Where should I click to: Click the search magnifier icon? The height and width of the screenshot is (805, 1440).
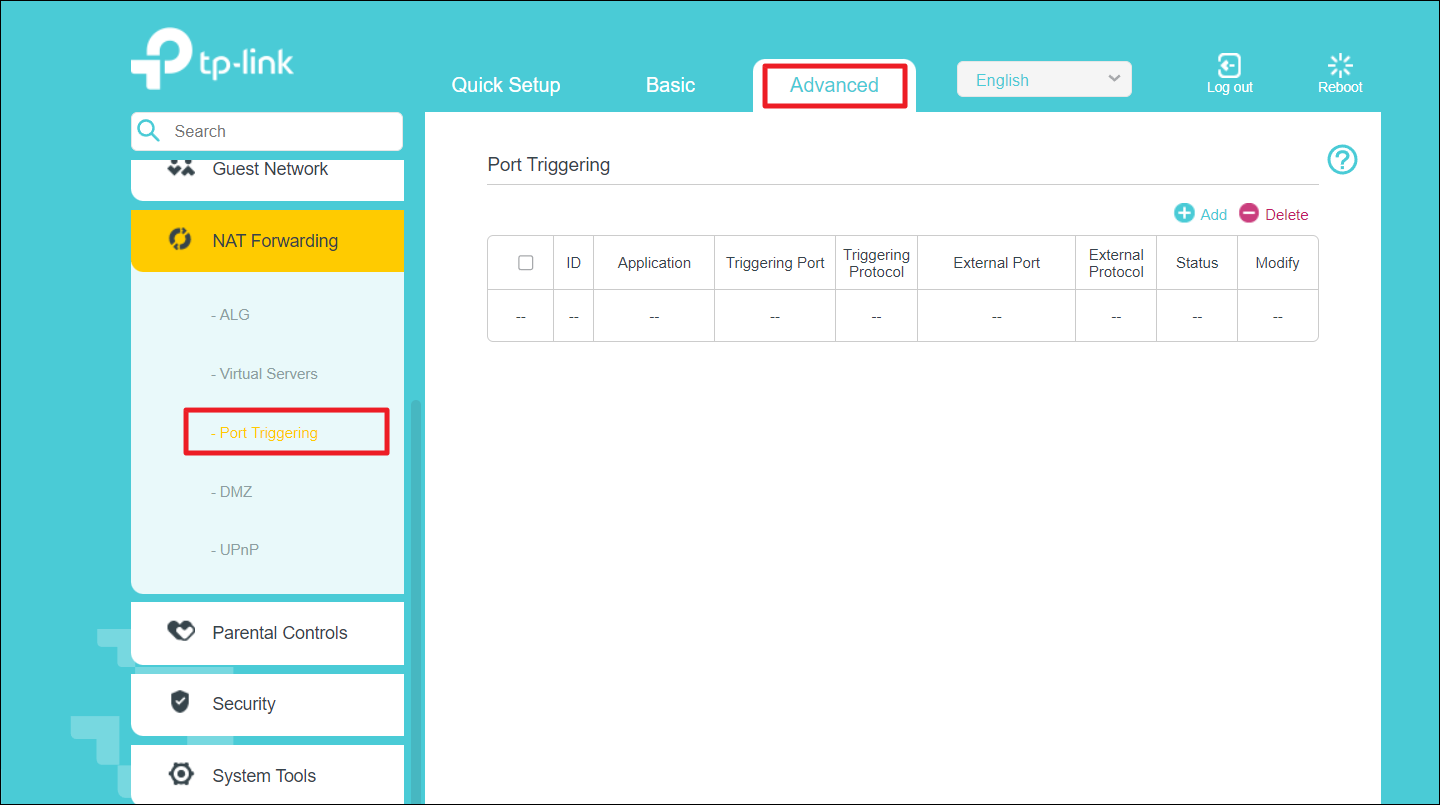(x=149, y=131)
